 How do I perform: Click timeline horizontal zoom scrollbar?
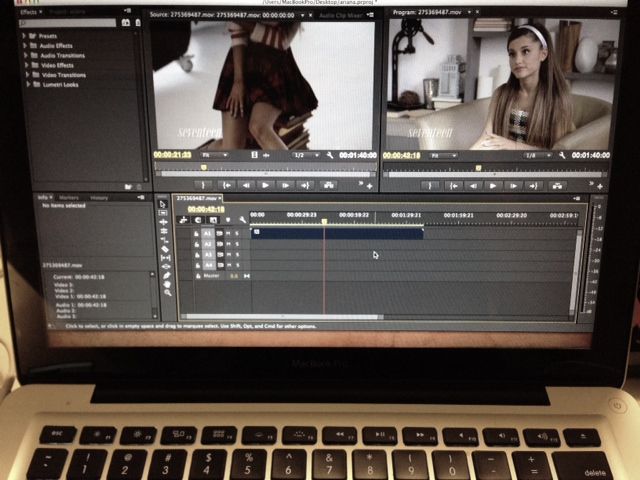coord(282,317)
